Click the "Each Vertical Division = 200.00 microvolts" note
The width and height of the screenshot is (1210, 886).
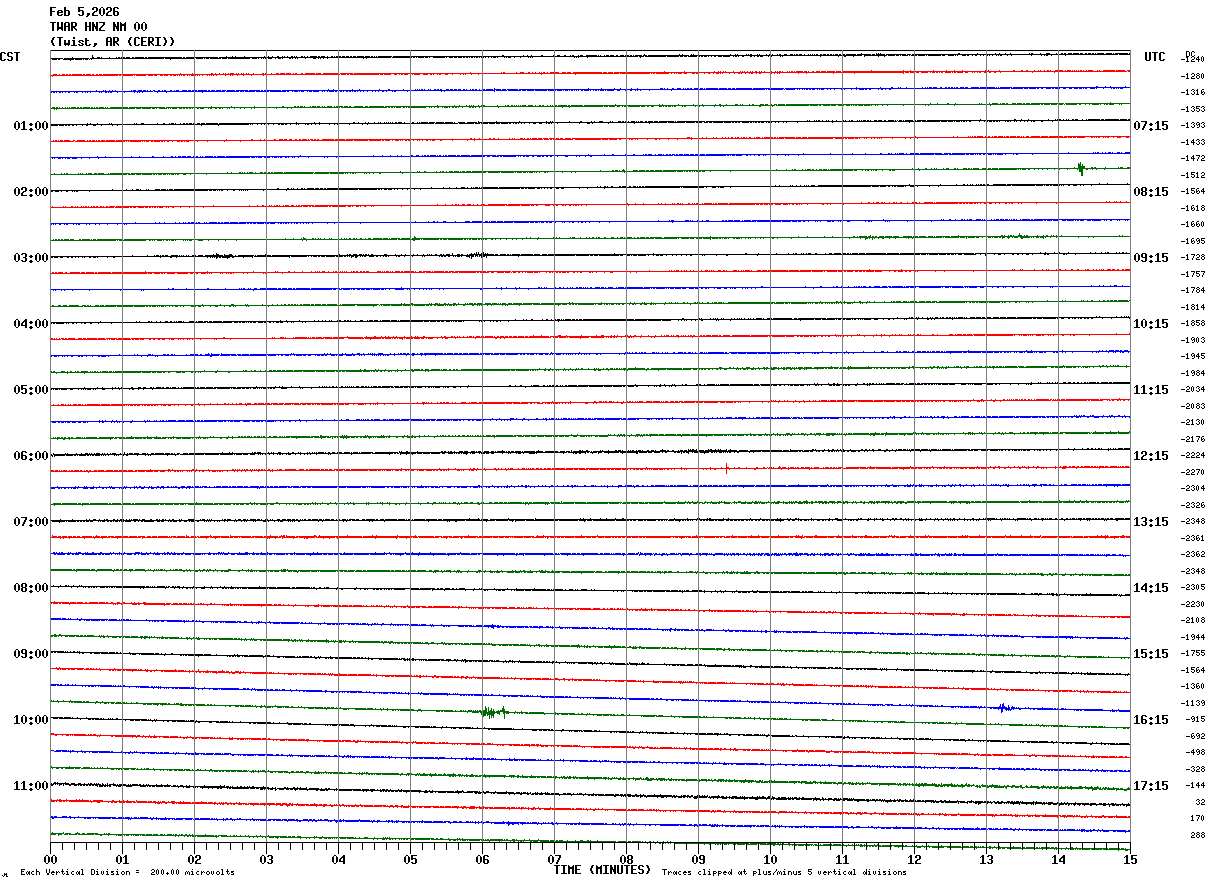[x=127, y=873]
